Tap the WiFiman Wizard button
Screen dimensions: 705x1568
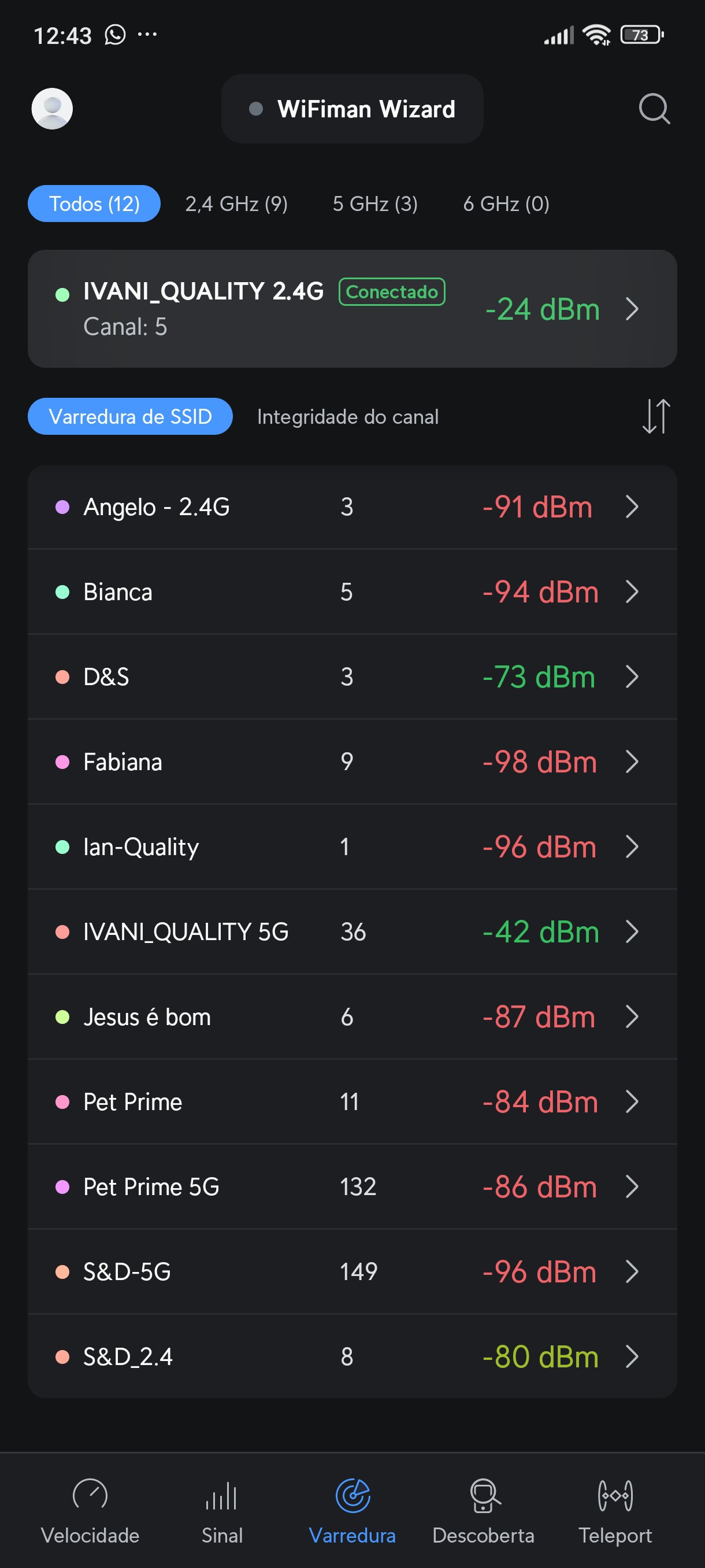click(352, 109)
